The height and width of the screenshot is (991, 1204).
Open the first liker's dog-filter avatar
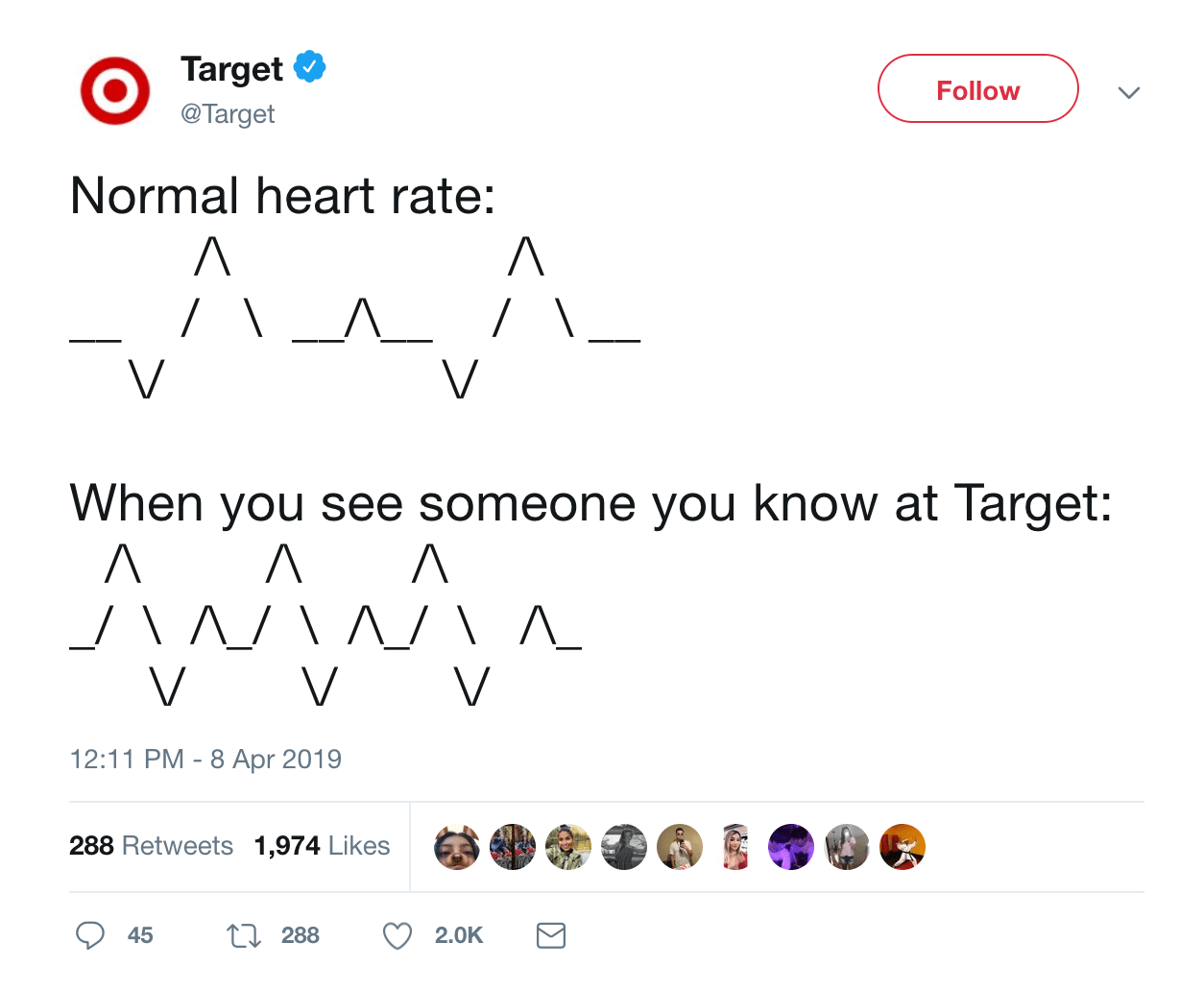coord(456,846)
